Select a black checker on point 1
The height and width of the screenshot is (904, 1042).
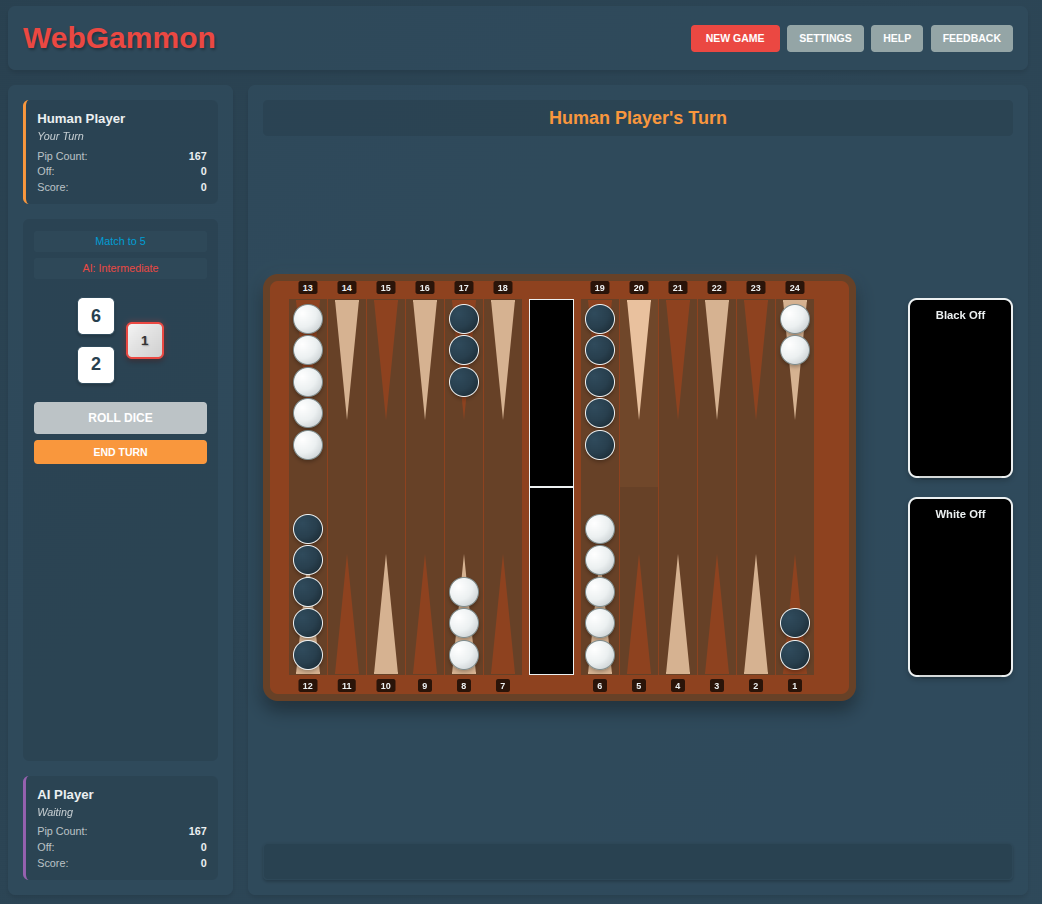pos(795,623)
